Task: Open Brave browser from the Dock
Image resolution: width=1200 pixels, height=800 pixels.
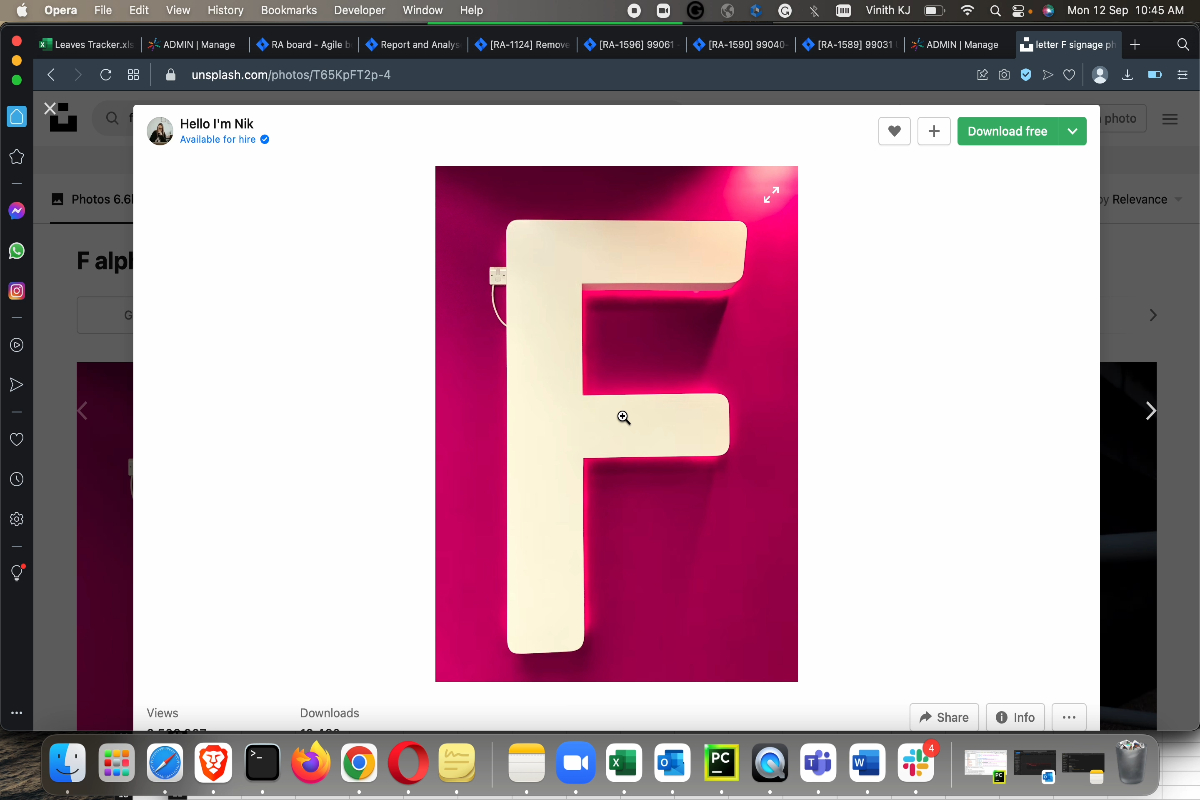Action: 213,763
